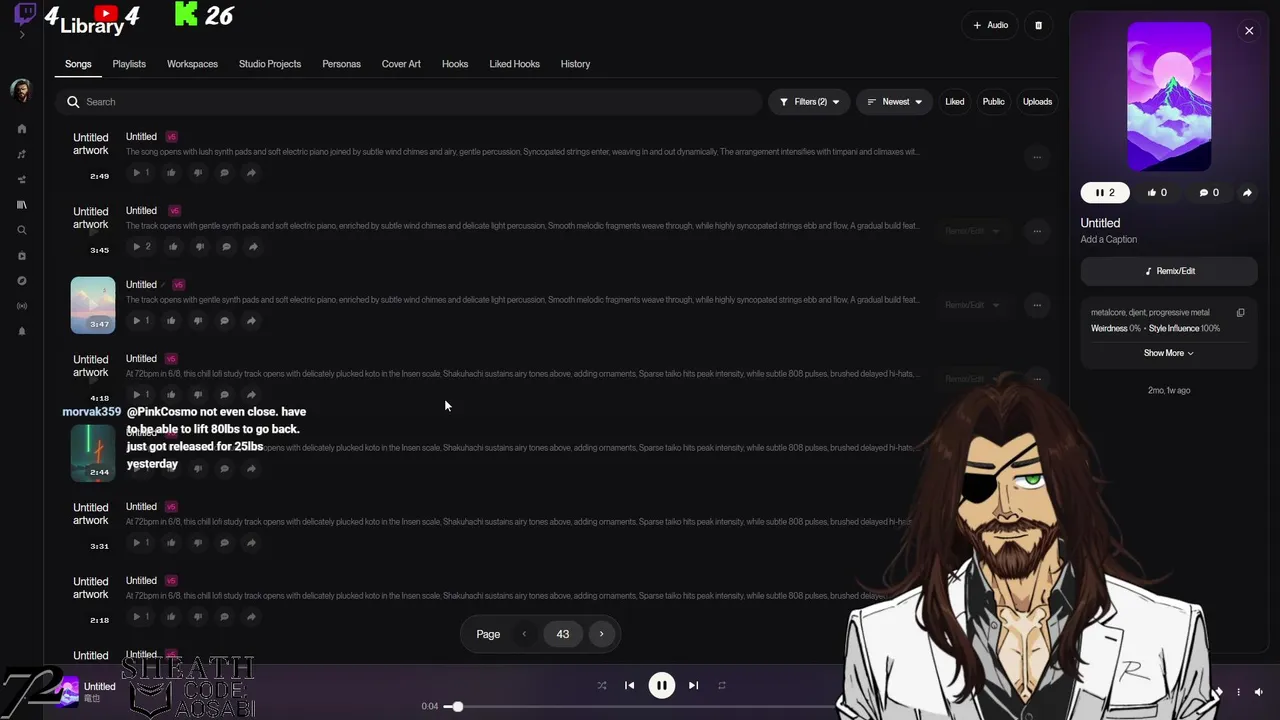The height and width of the screenshot is (720, 1280).
Task: Open comments on the 2:49 song
Action: coord(224,173)
